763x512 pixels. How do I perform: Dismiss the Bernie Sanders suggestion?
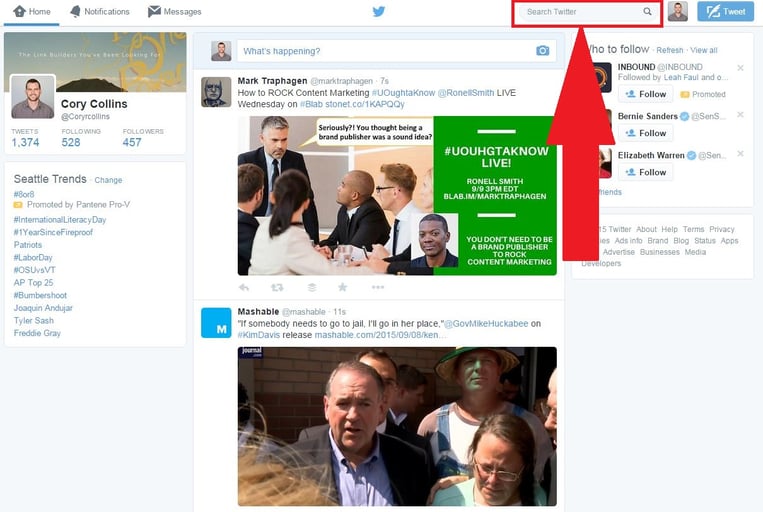tap(740, 114)
